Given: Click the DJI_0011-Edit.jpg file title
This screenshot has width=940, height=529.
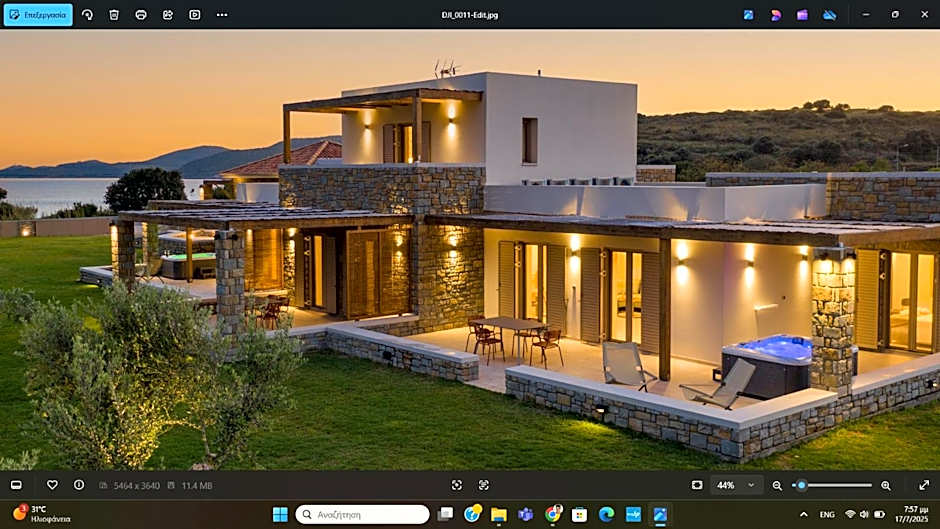Looking at the screenshot, I should pyautogui.click(x=470, y=15).
